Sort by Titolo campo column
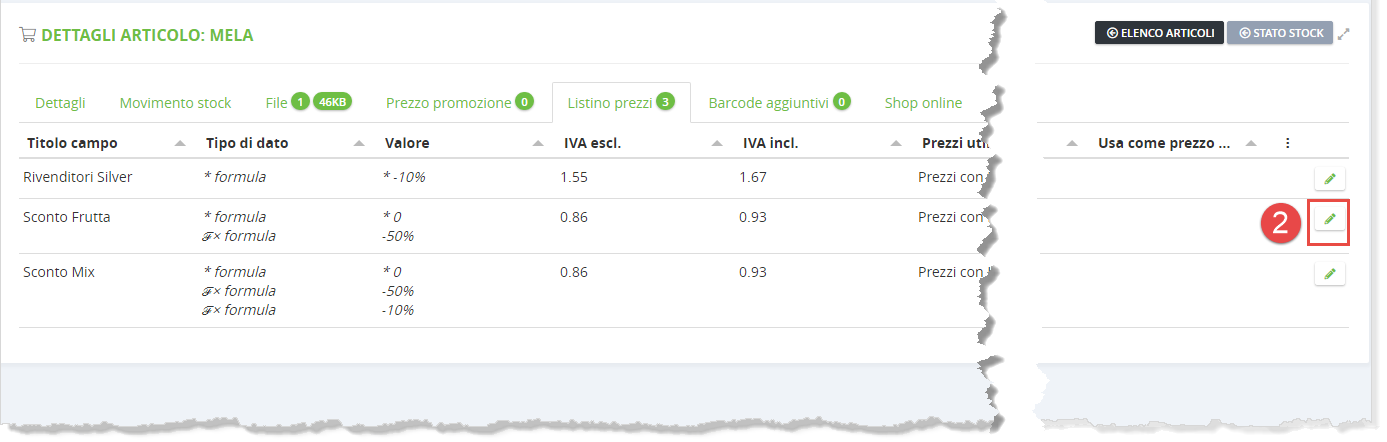The height and width of the screenshot is (442, 1387). pyautogui.click(x=72, y=143)
